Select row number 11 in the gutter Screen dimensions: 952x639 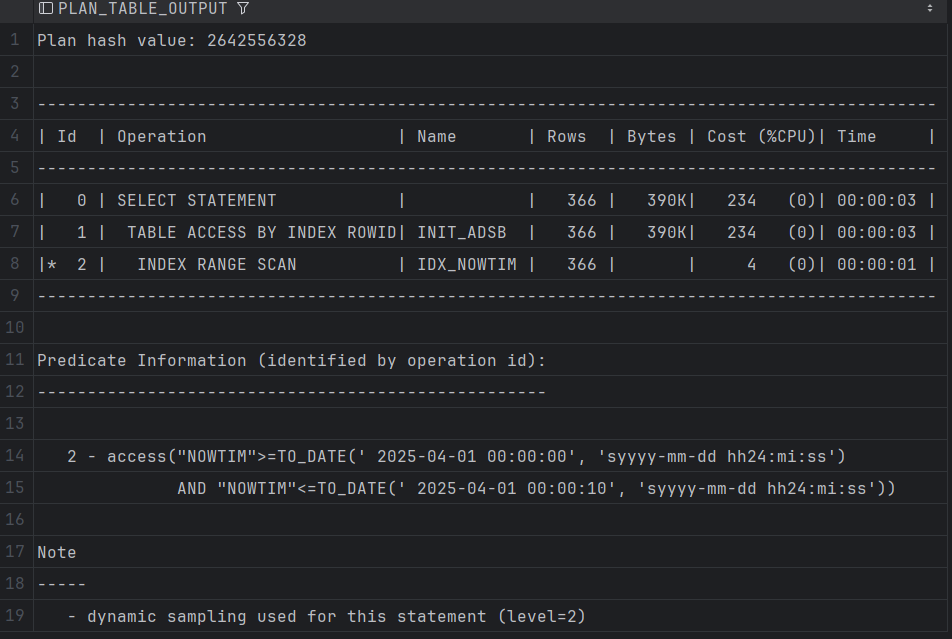coord(15,360)
